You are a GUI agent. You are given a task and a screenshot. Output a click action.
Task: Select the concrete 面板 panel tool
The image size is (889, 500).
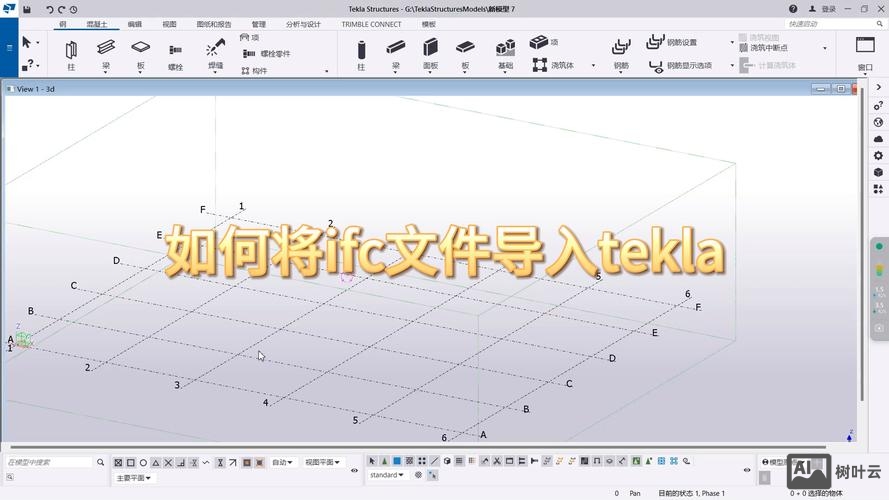(x=431, y=55)
